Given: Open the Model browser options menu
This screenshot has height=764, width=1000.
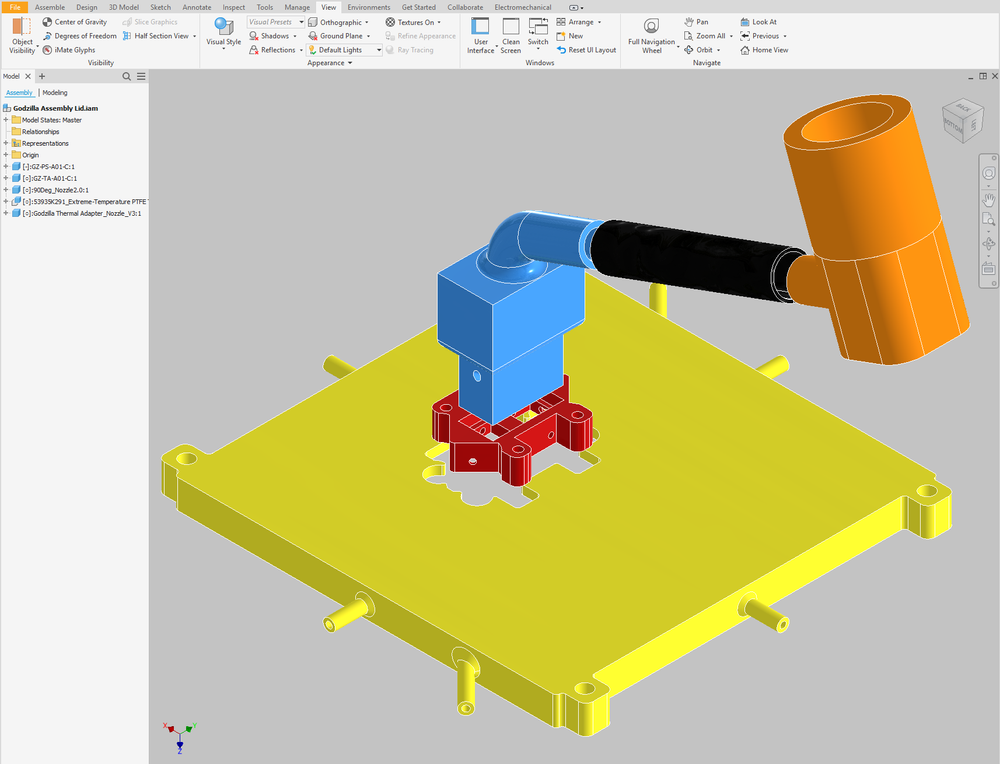Looking at the screenshot, I should [x=141, y=77].
